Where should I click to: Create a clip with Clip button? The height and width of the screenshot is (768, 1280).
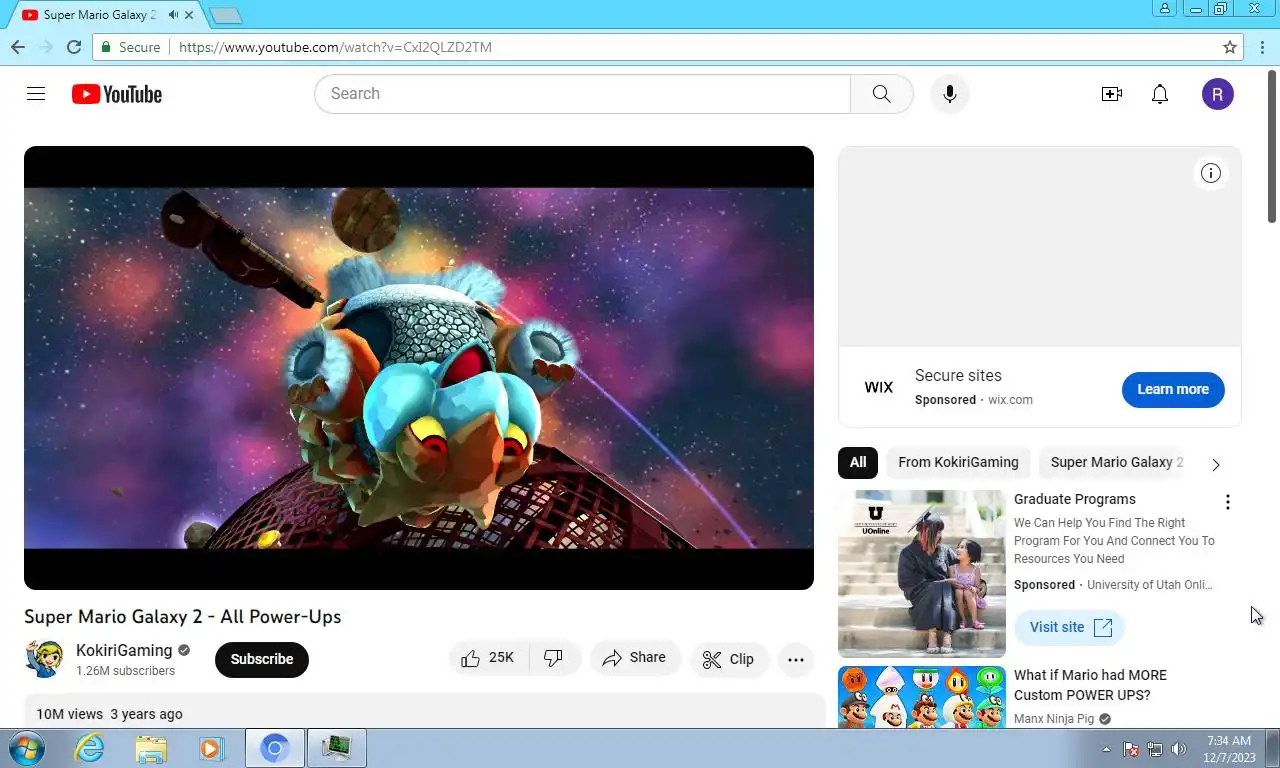(729, 659)
